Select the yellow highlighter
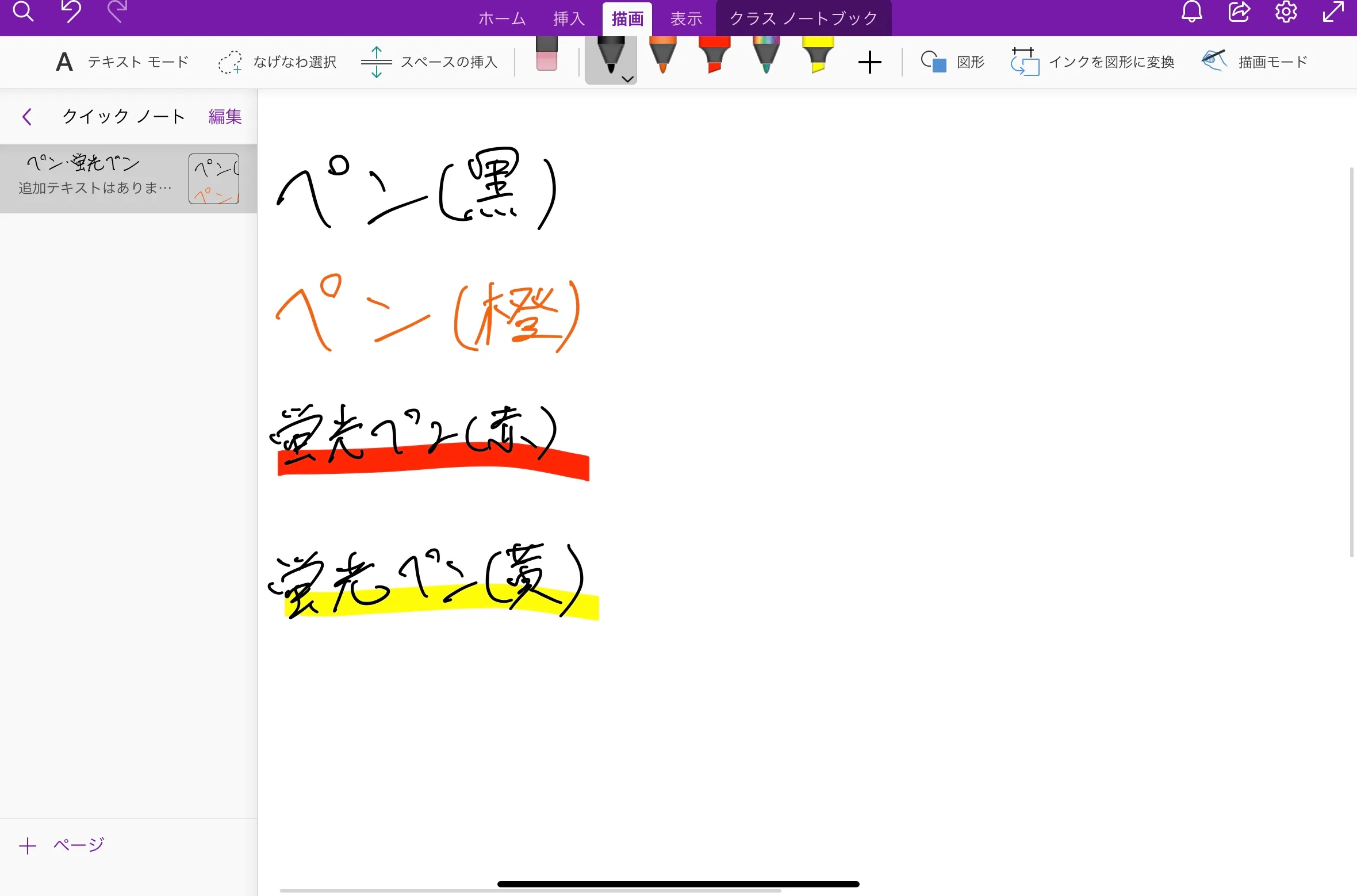Viewport: 1357px width, 896px height. [818, 58]
